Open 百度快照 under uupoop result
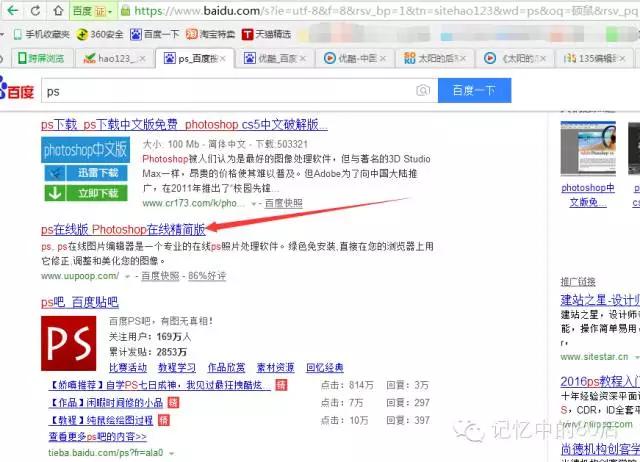Image resolution: width=640 pixels, height=462 pixels. 160,276
